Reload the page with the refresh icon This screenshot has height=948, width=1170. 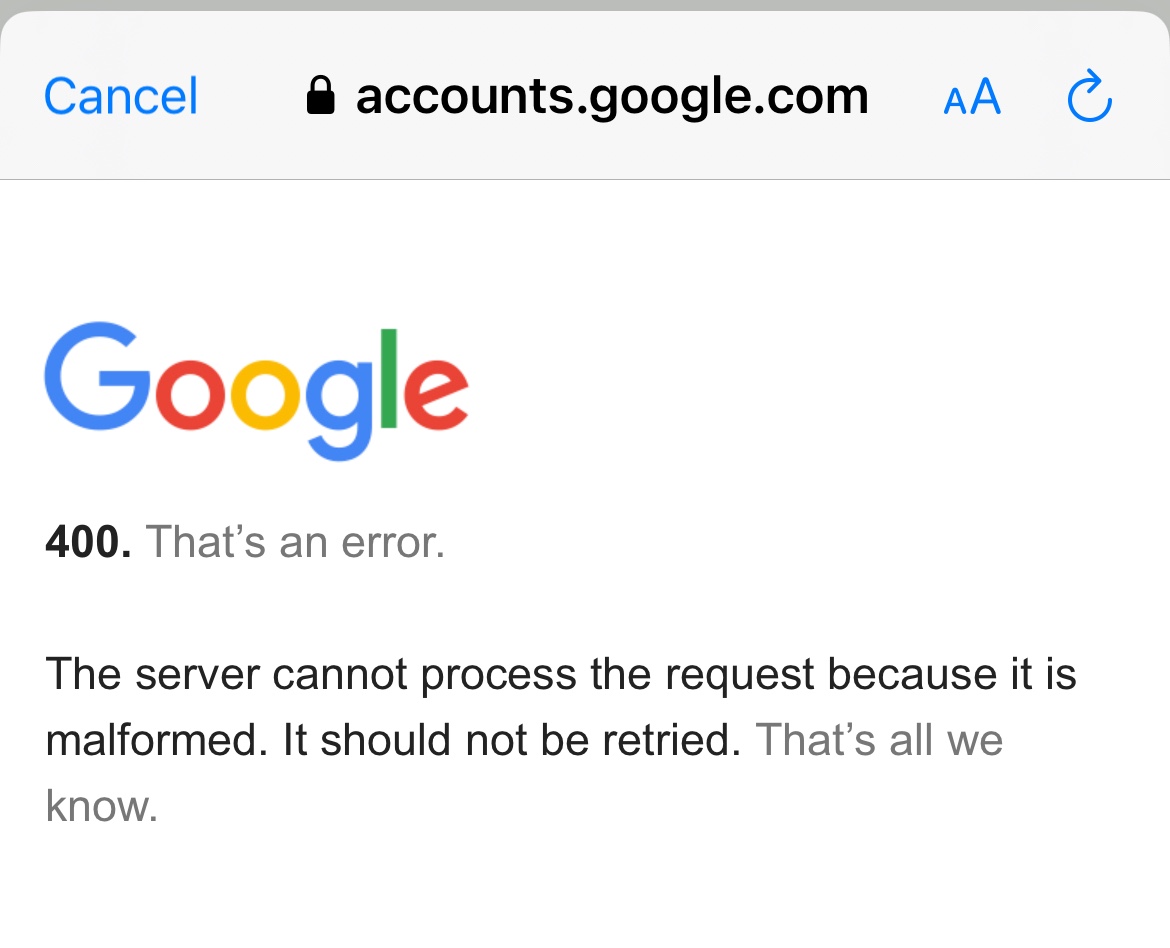click(1089, 97)
